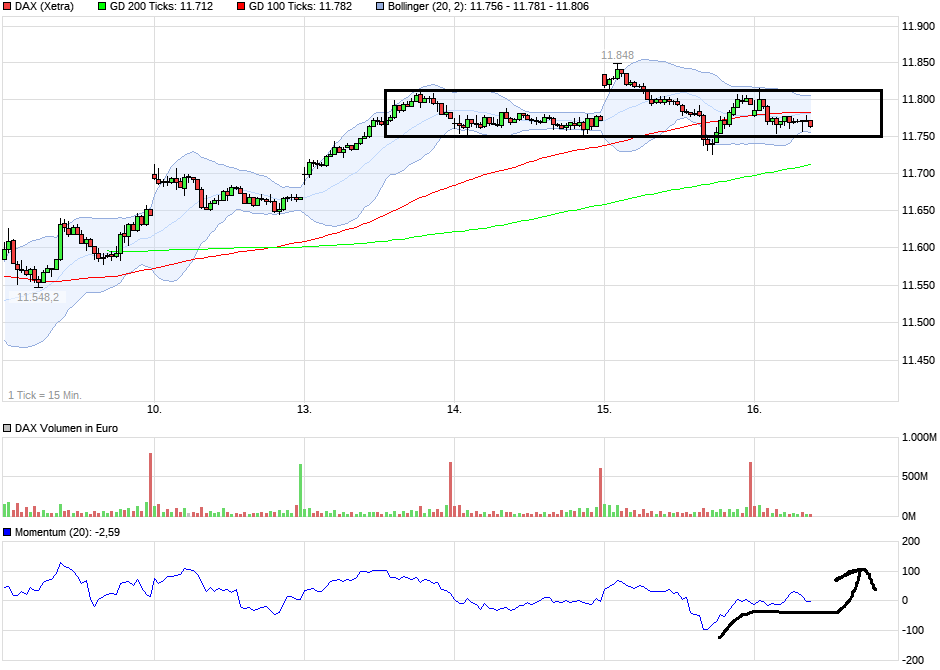Click the blue Bollinger legend swatch
This screenshot has height=670, width=940.
pos(380,7)
